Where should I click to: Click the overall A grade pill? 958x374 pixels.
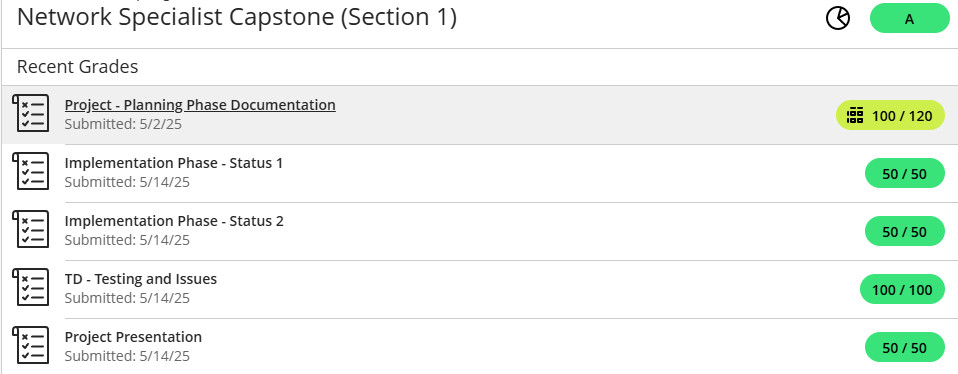(x=910, y=18)
